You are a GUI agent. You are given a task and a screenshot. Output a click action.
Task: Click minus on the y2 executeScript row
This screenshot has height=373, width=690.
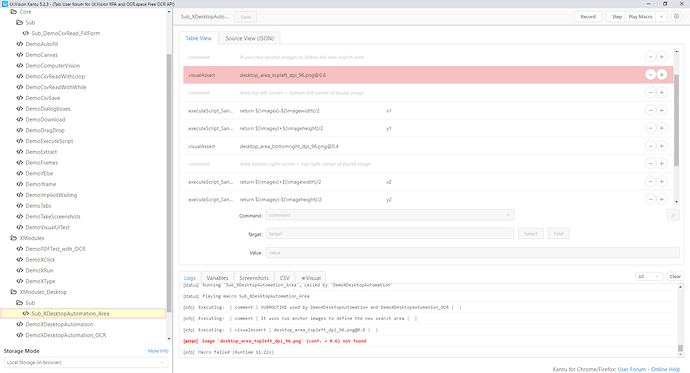tap(650, 199)
